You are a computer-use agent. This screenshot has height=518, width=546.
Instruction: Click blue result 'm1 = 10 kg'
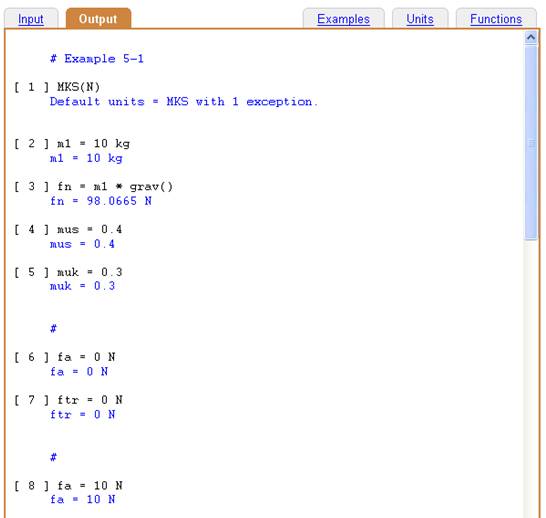coord(86,158)
